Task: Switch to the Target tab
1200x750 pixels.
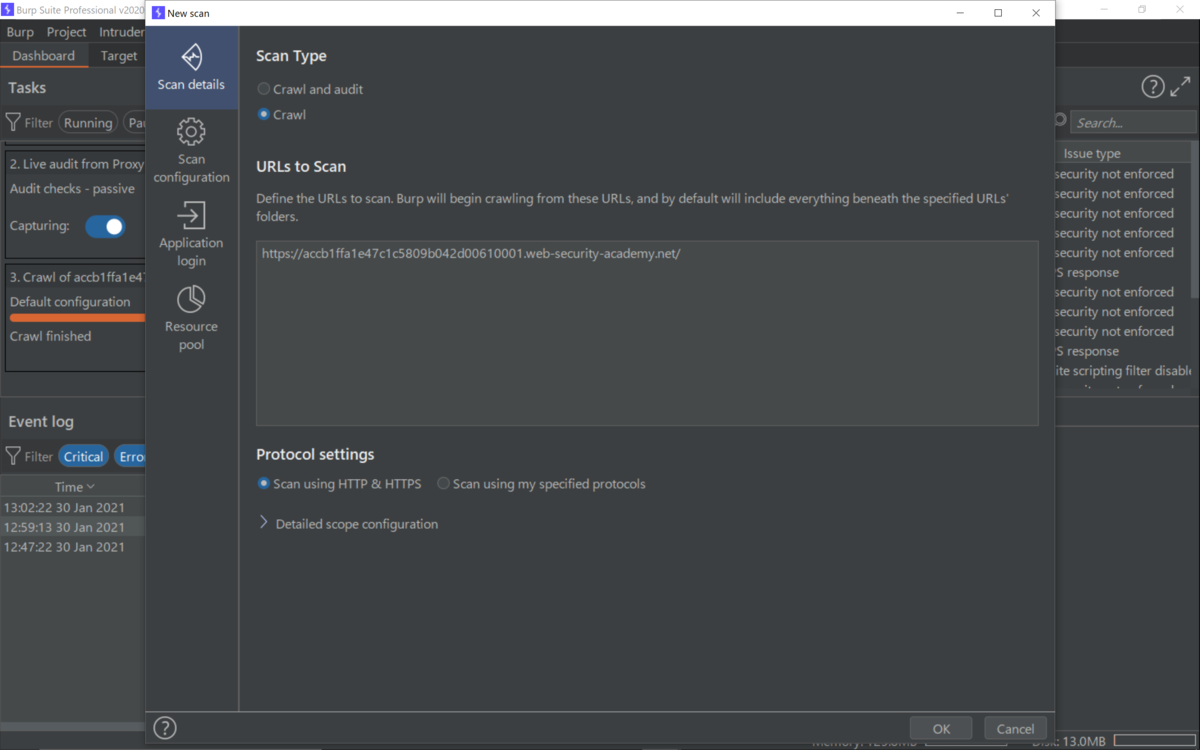Action: (x=118, y=56)
